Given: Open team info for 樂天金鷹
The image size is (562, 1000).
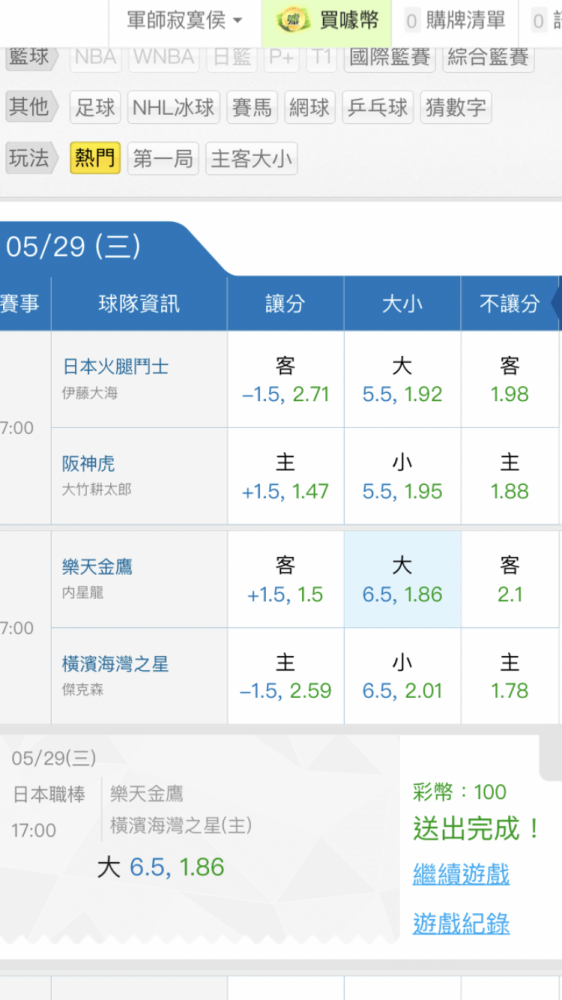Looking at the screenshot, I should click(97, 566).
